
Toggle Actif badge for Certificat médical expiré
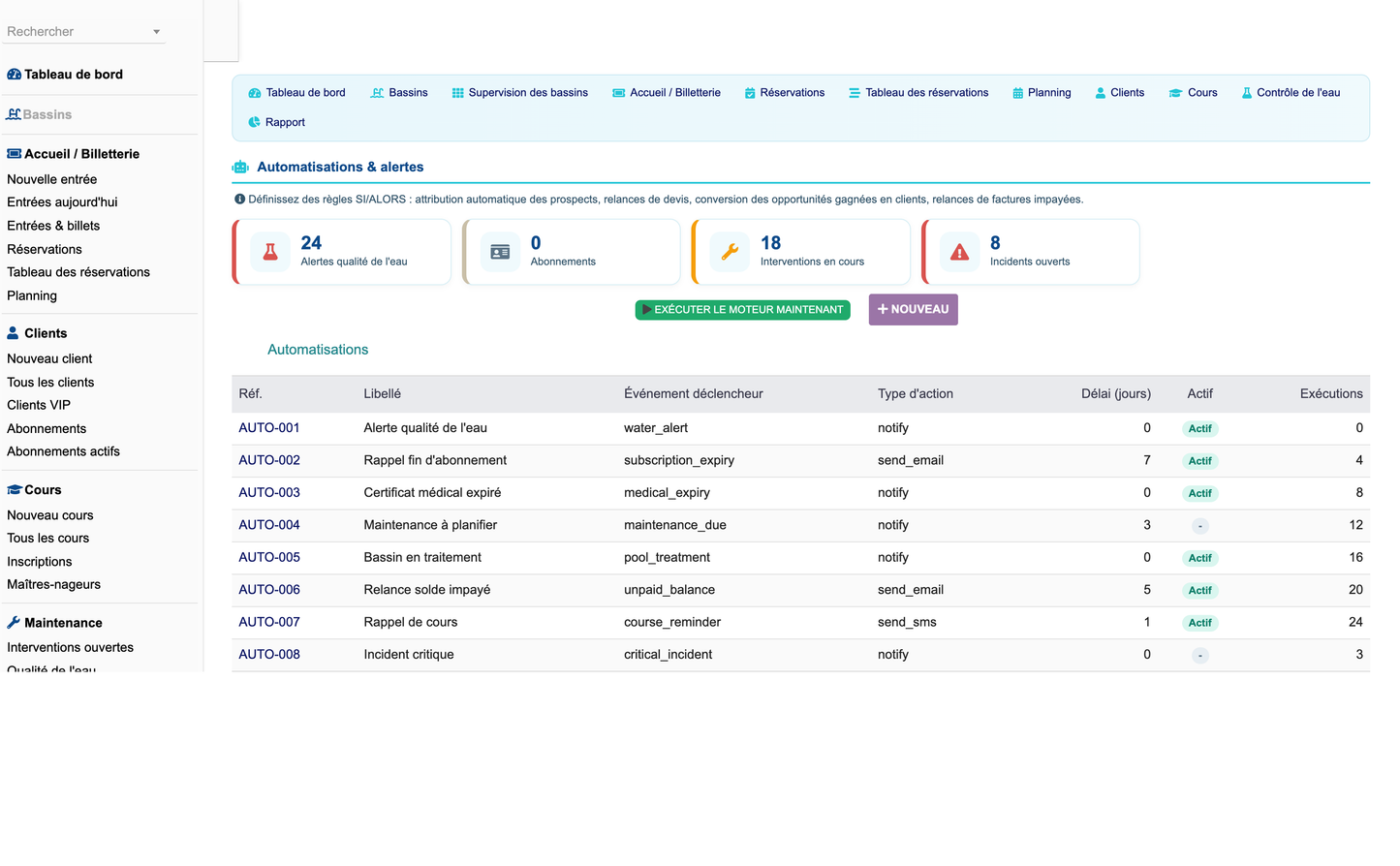(1200, 494)
